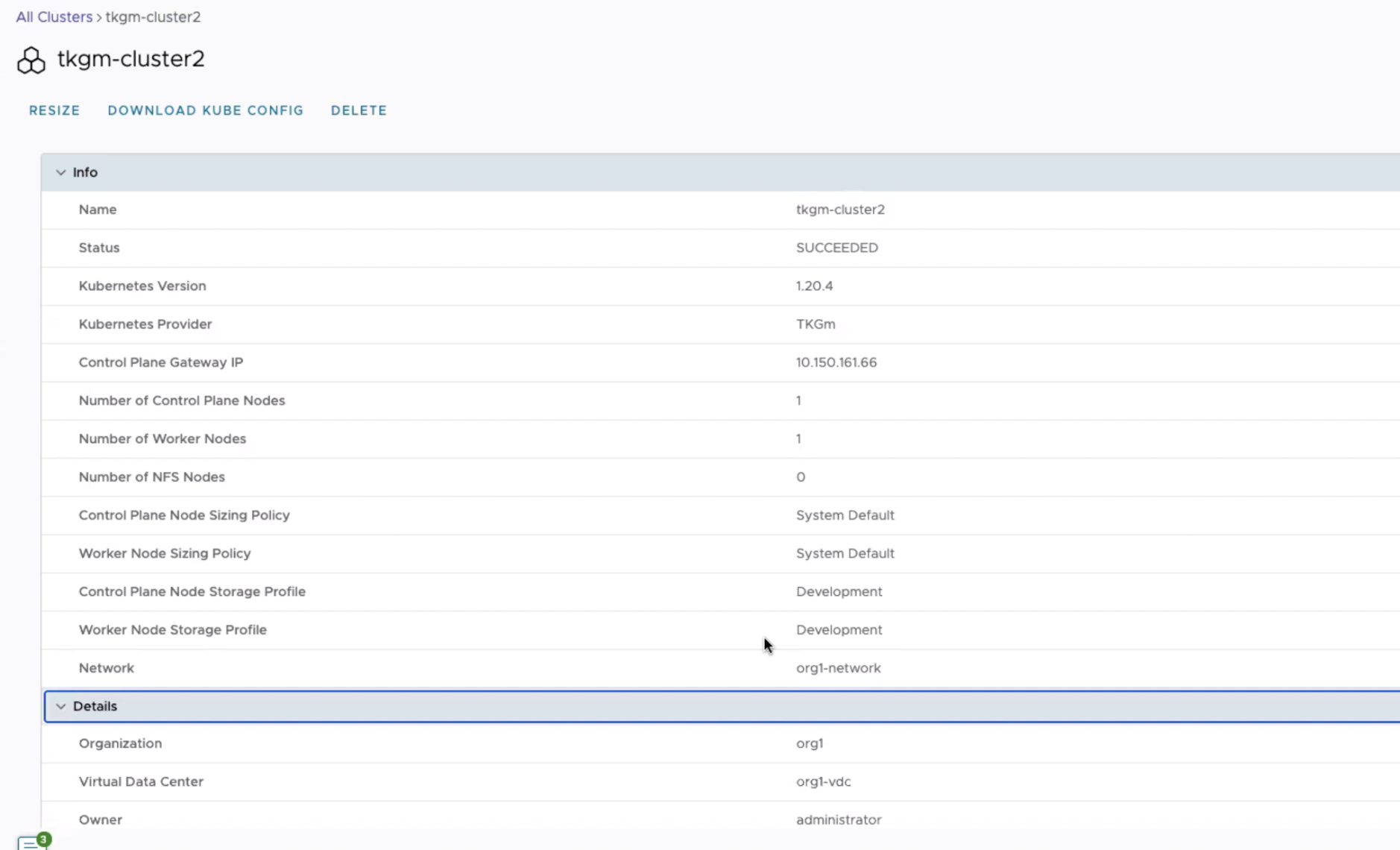Click the SUCCEEDED status value

click(x=836, y=248)
